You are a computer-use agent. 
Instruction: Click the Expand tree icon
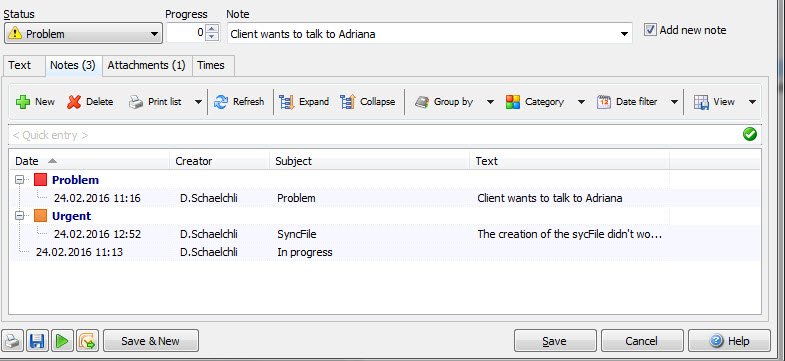286,102
